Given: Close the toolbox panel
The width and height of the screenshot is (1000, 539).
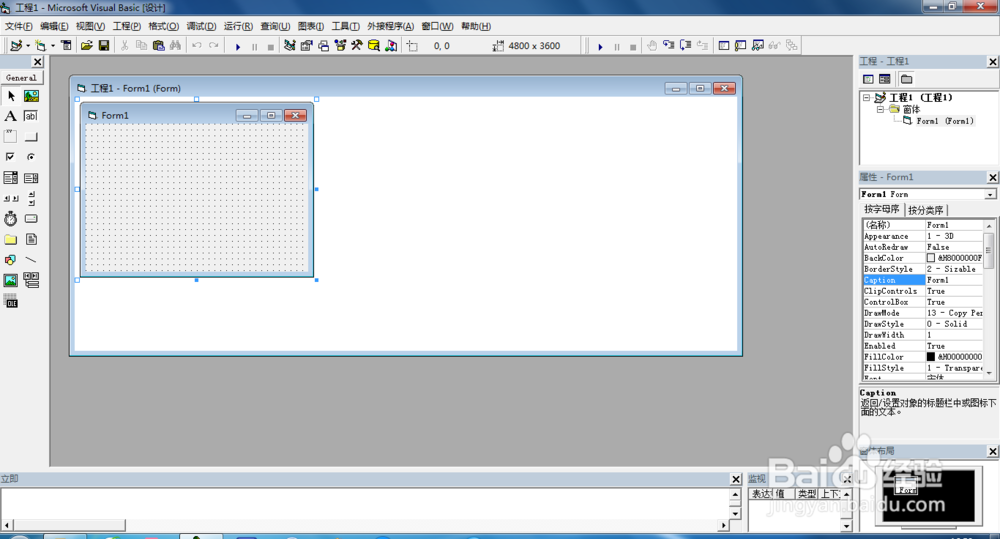Looking at the screenshot, I should (37, 62).
